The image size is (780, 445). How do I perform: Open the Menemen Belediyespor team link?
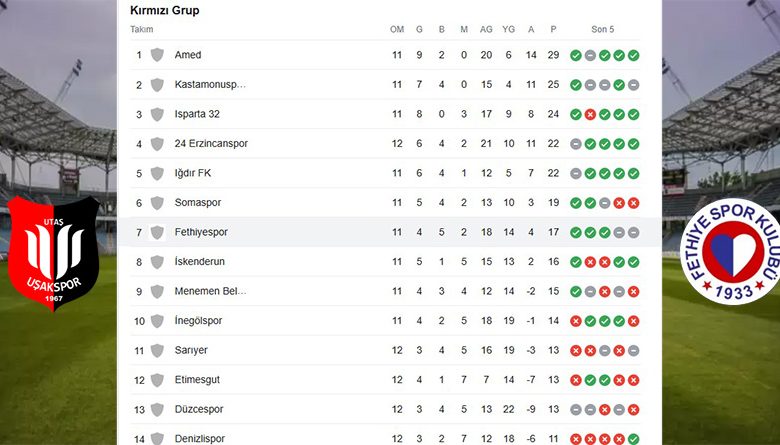pyautogui.click(x=209, y=291)
